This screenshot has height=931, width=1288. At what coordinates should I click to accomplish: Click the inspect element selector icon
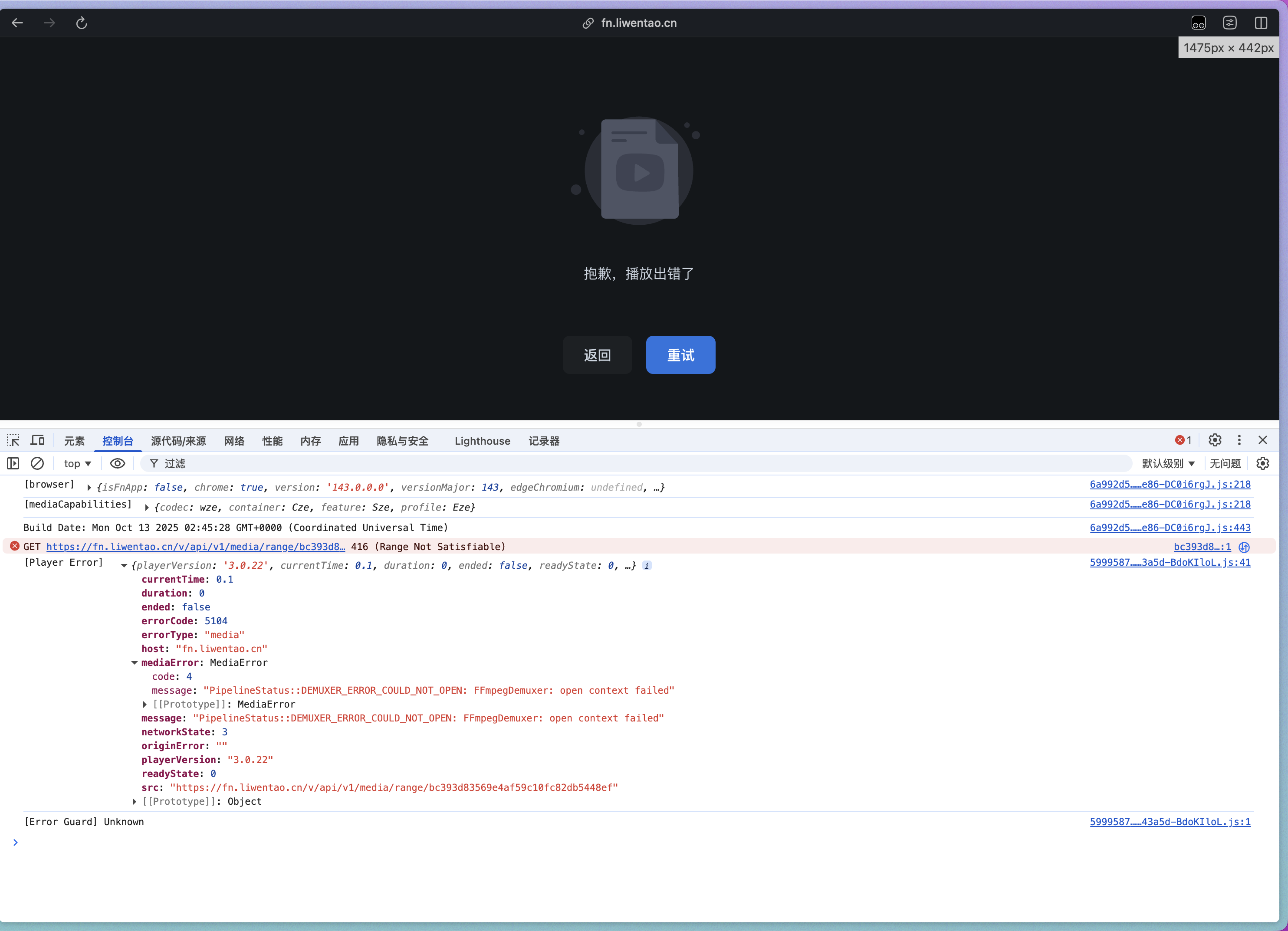13,440
